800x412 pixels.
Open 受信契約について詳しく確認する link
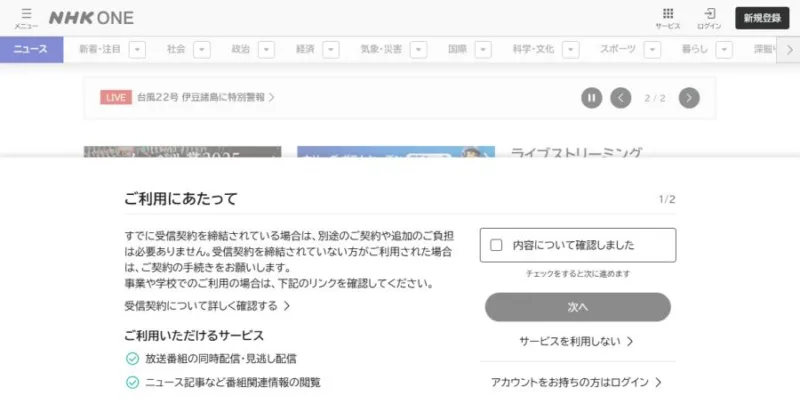pyautogui.click(x=201, y=305)
